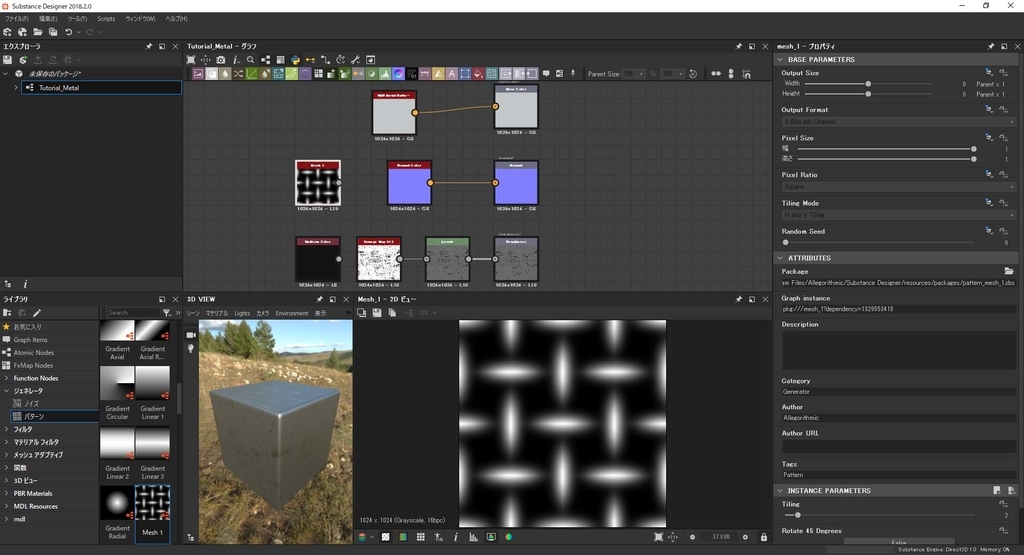Click save icon in Explorer toolbar
This screenshot has height=555, width=1024.
pyautogui.click(x=7, y=60)
